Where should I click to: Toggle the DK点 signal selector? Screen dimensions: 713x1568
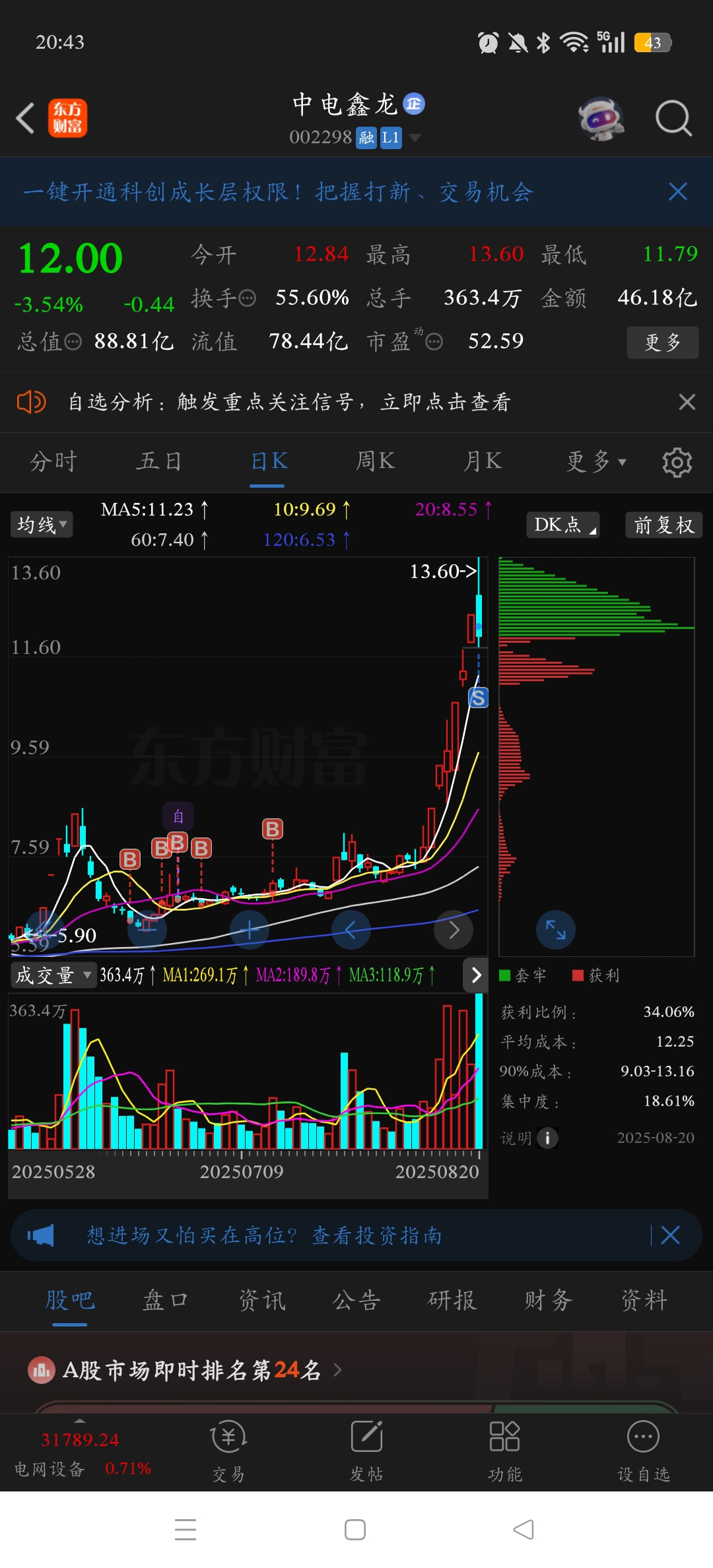pyautogui.click(x=562, y=525)
